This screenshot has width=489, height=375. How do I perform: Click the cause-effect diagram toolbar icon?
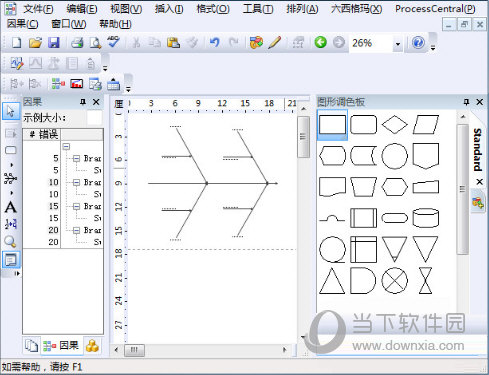tap(58, 84)
